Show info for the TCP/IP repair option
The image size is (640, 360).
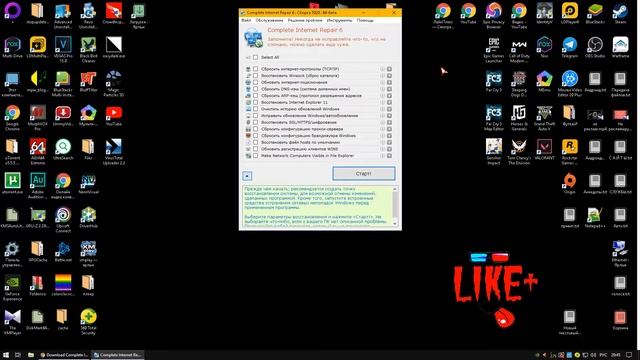(382, 69)
